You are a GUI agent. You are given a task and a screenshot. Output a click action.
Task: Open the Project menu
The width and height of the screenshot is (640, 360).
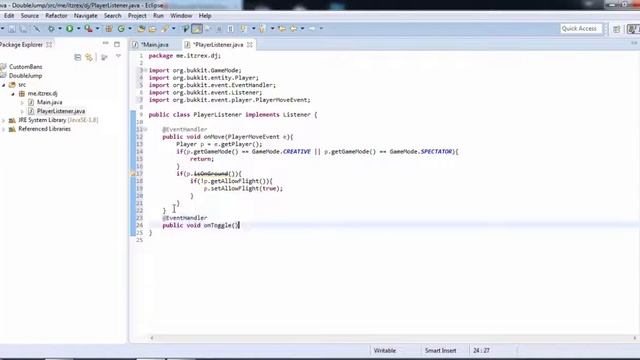point(137,16)
